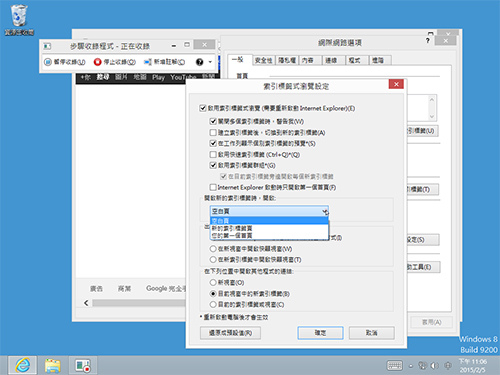The height and width of the screenshot is (375, 500).
Task: Click the (E) button in Internet Options
Action: [423, 267]
